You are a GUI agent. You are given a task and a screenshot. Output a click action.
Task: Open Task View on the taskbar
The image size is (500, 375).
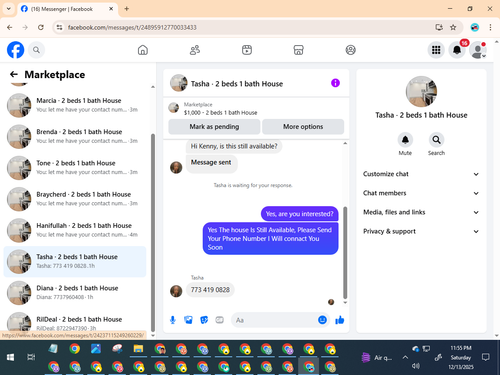[31, 357]
